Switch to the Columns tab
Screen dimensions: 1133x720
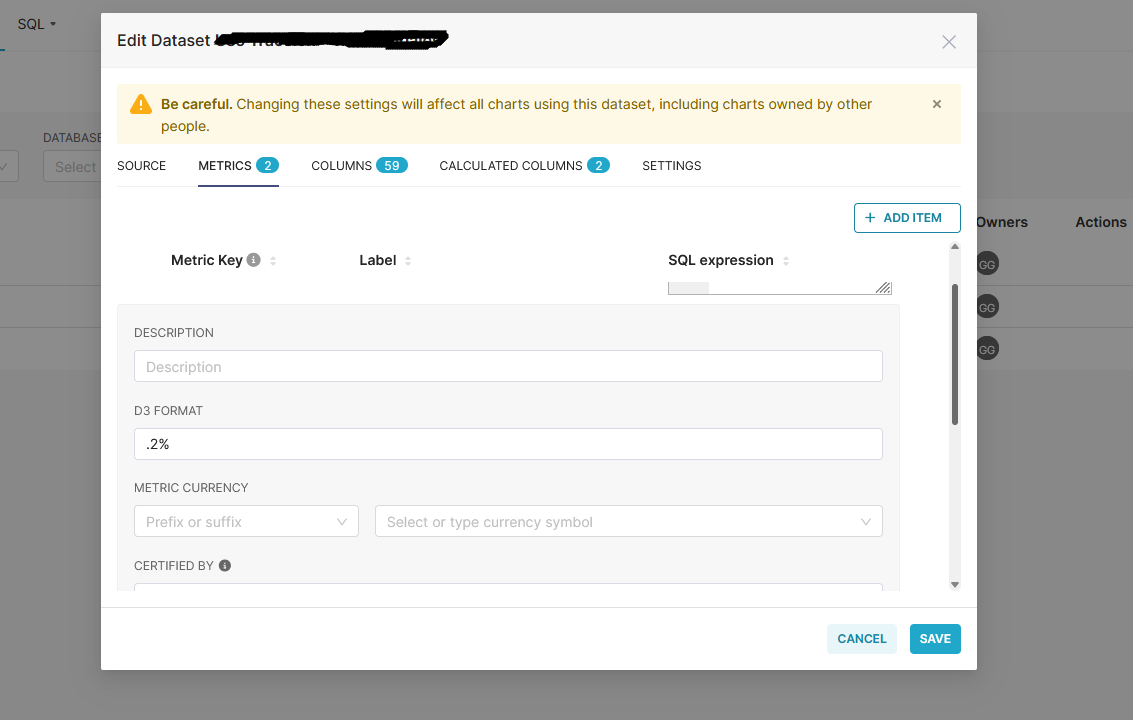tap(358, 165)
